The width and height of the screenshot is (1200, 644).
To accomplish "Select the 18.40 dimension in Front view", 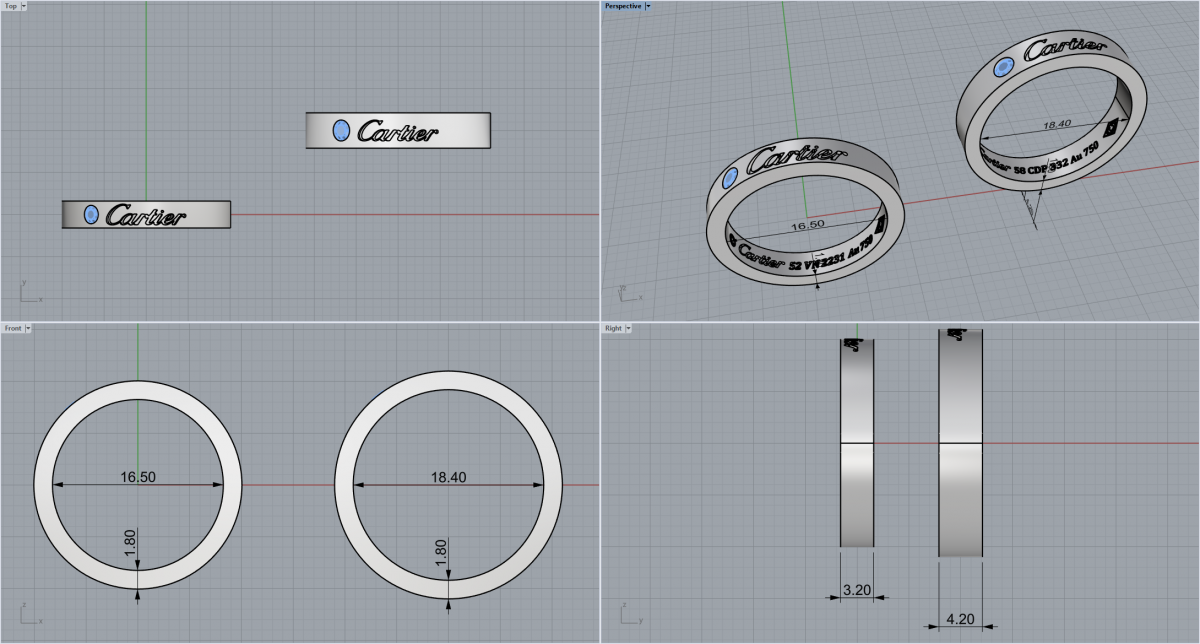I will (447, 477).
